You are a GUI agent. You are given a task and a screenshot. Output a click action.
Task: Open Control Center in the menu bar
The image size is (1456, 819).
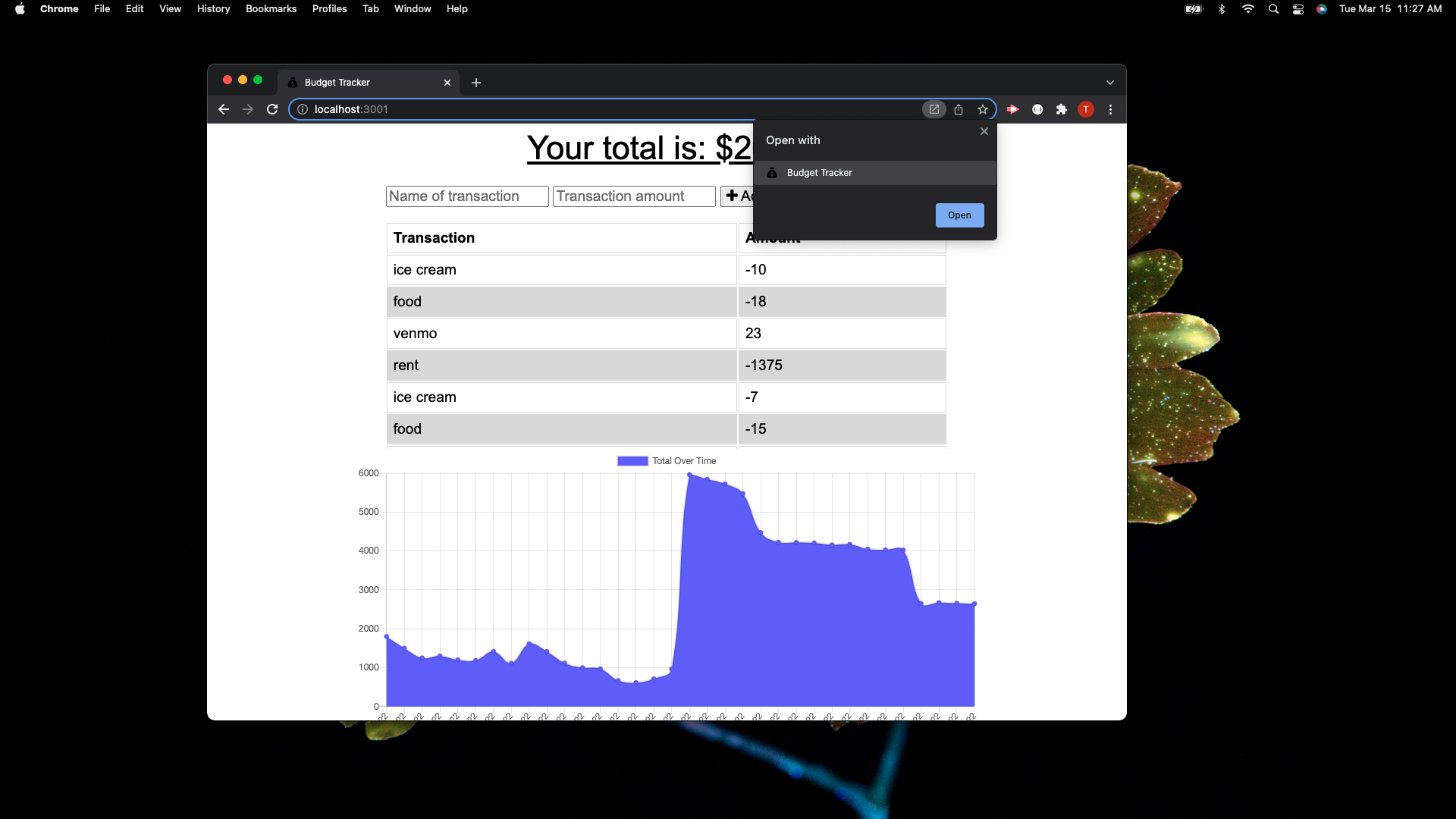pyautogui.click(x=1298, y=9)
